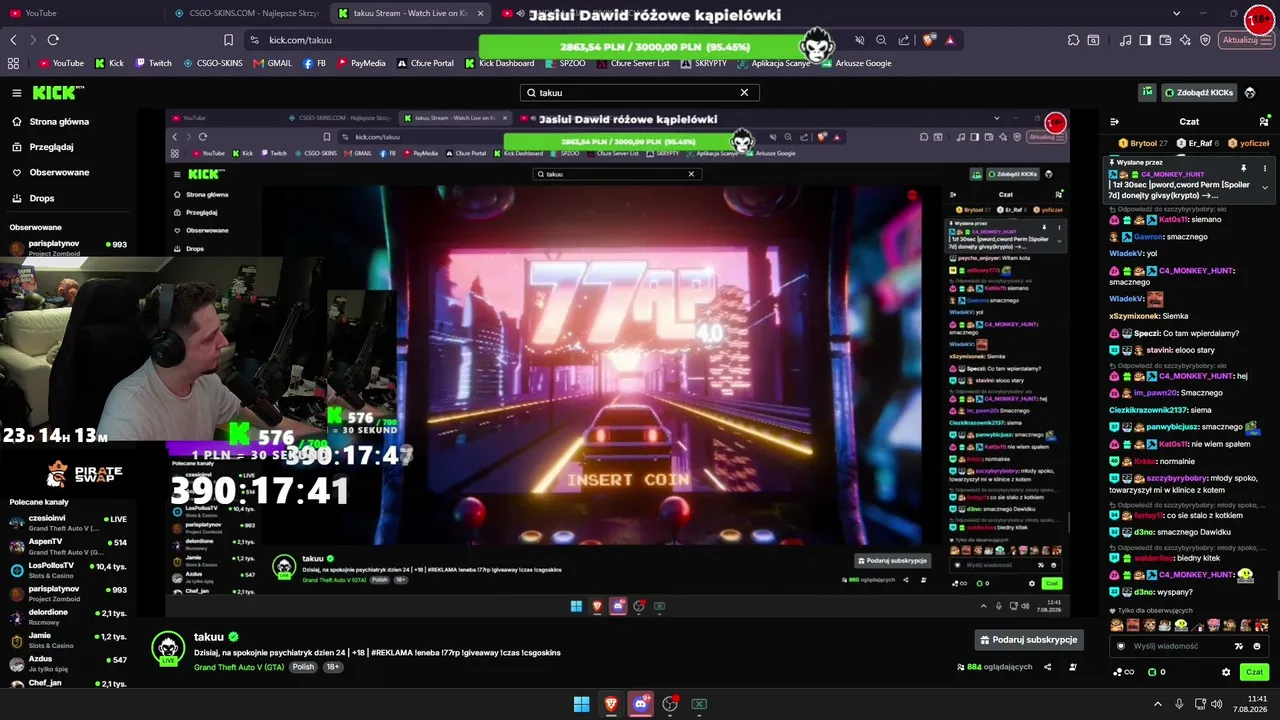Click the Polish language tag
The image size is (1280, 720).
[303, 667]
